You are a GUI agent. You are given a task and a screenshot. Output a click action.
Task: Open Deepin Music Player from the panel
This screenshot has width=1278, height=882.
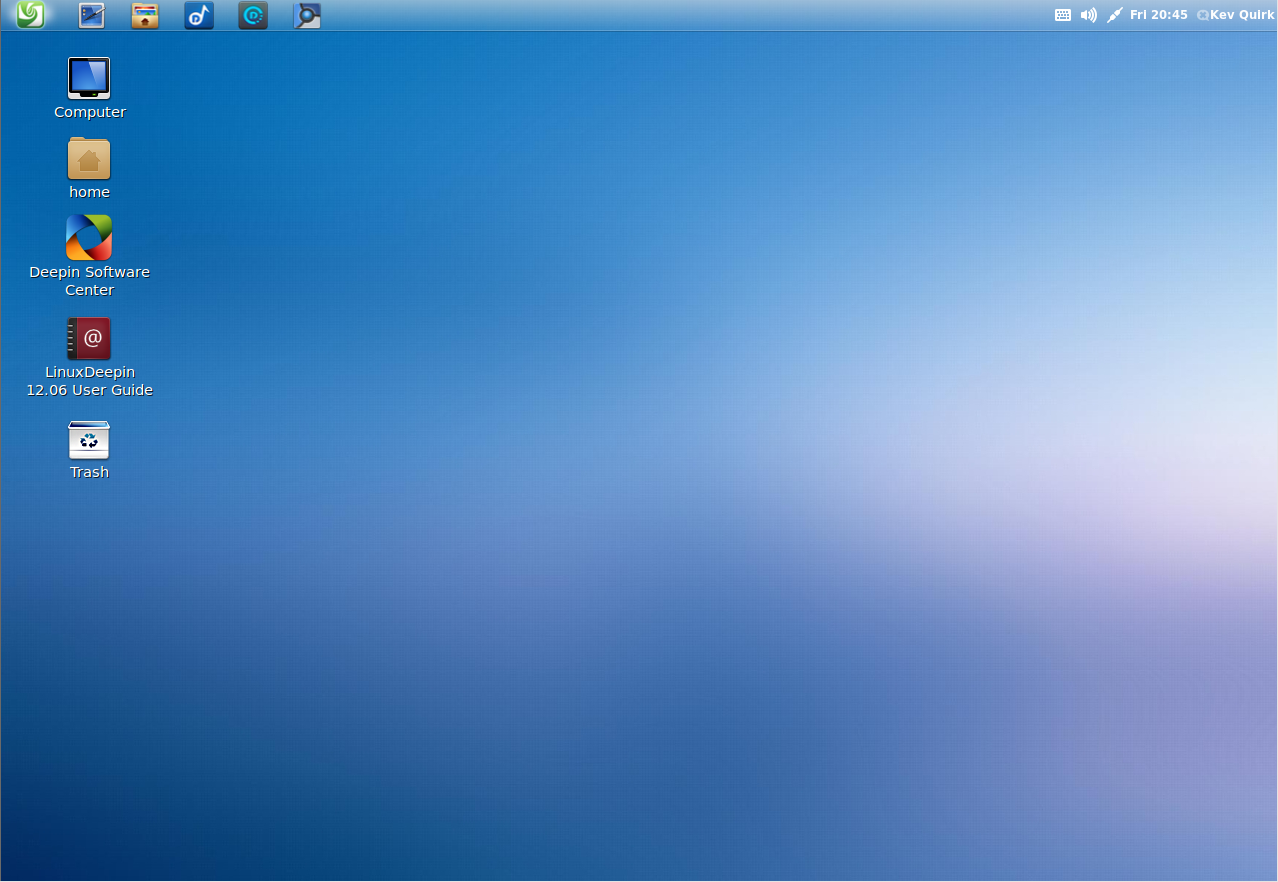pyautogui.click(x=199, y=15)
